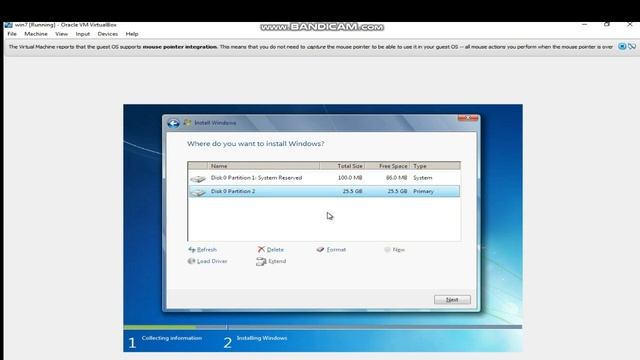Viewport: 640px width, 360px height.
Task: Click the Extend partition icon
Action: pyautogui.click(x=261, y=262)
